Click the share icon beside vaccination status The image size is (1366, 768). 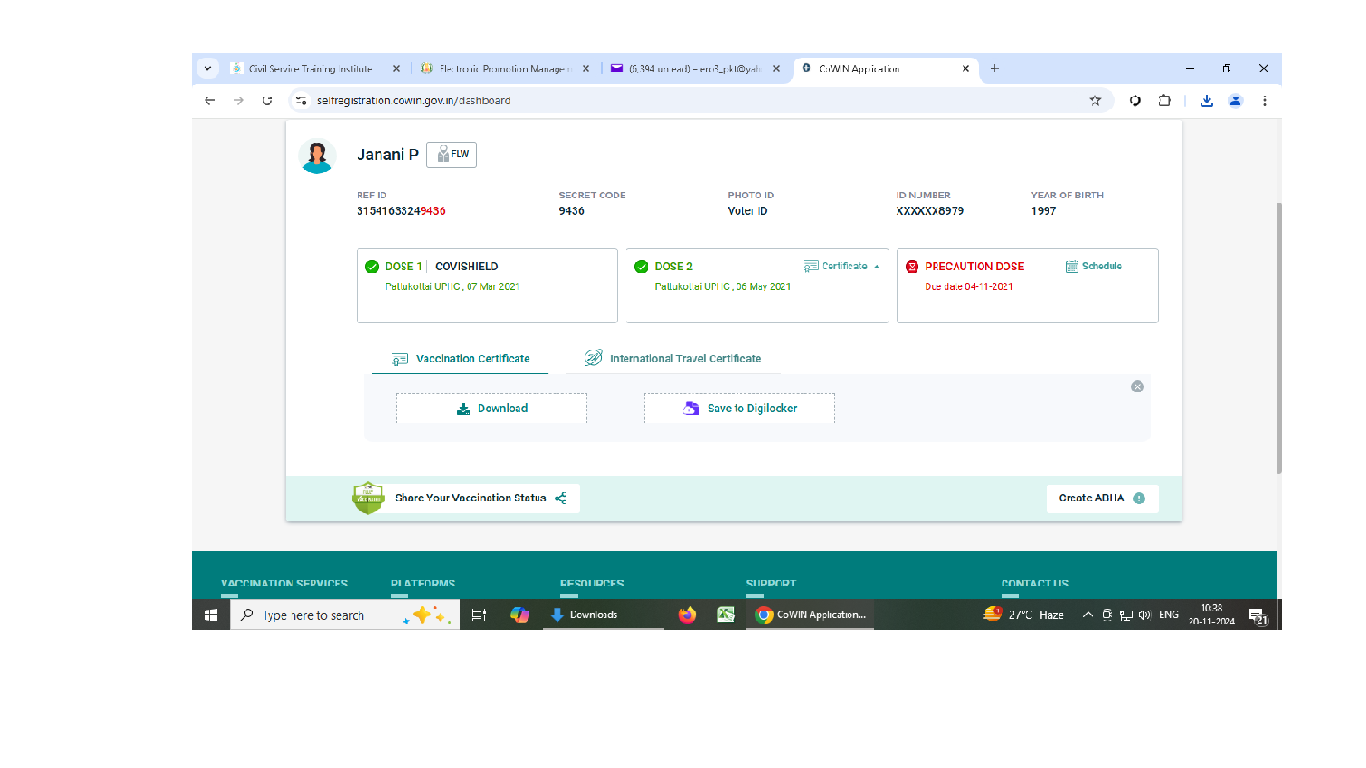561,498
